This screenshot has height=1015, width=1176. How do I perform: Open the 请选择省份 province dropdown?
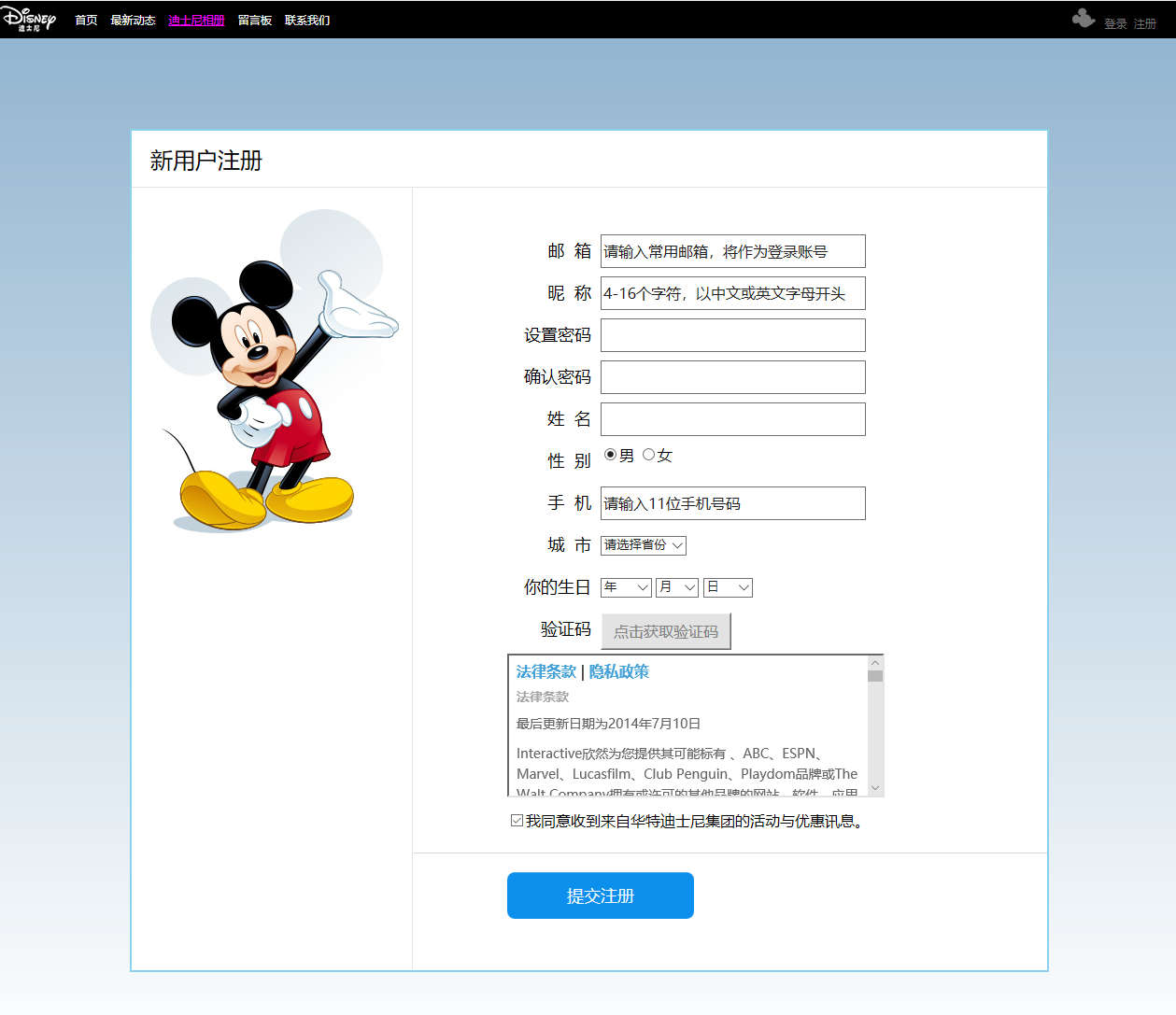pyautogui.click(x=644, y=545)
